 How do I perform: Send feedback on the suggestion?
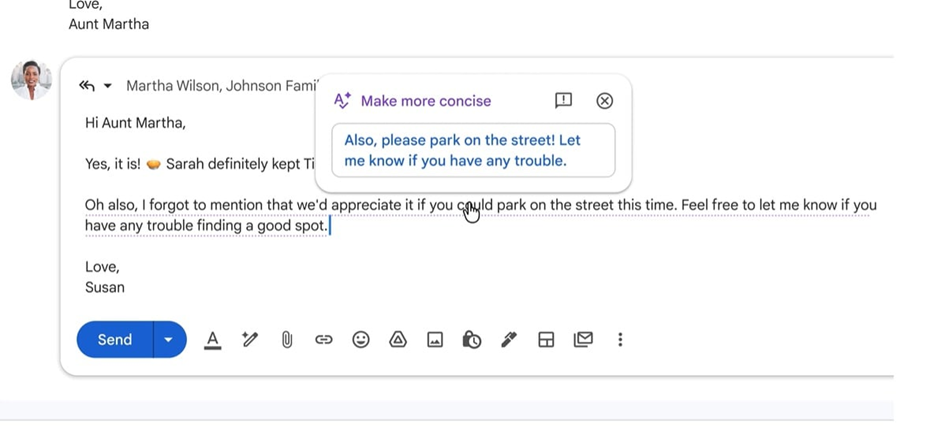pyautogui.click(x=563, y=101)
